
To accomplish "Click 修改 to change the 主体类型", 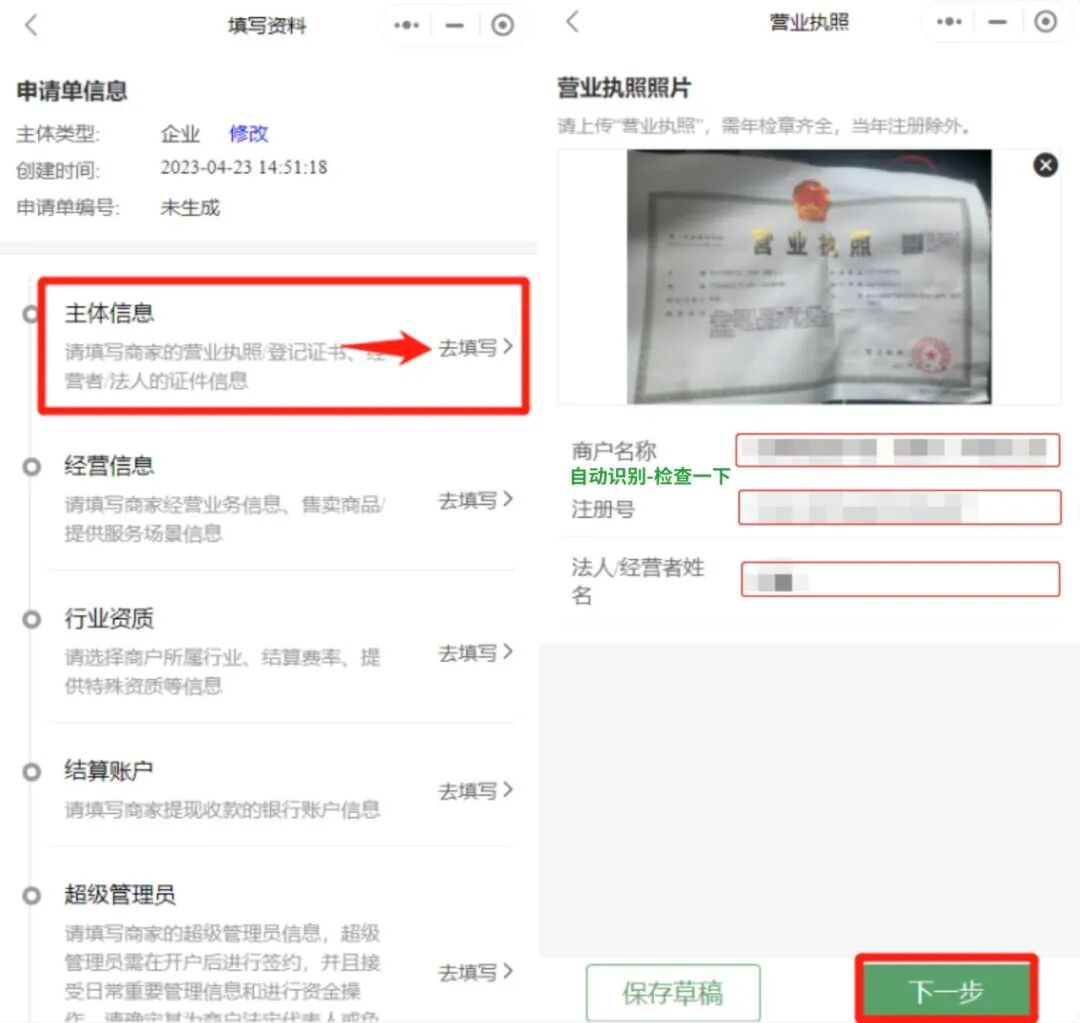I will click(246, 134).
